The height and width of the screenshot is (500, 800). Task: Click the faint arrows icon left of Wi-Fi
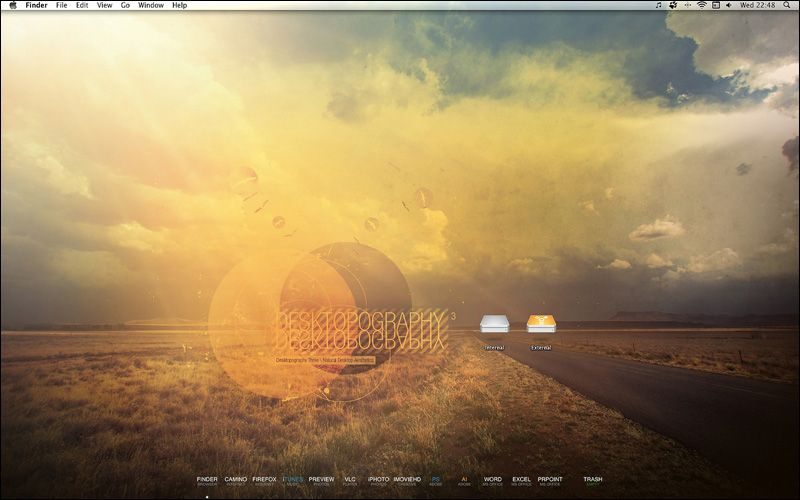(x=687, y=5)
